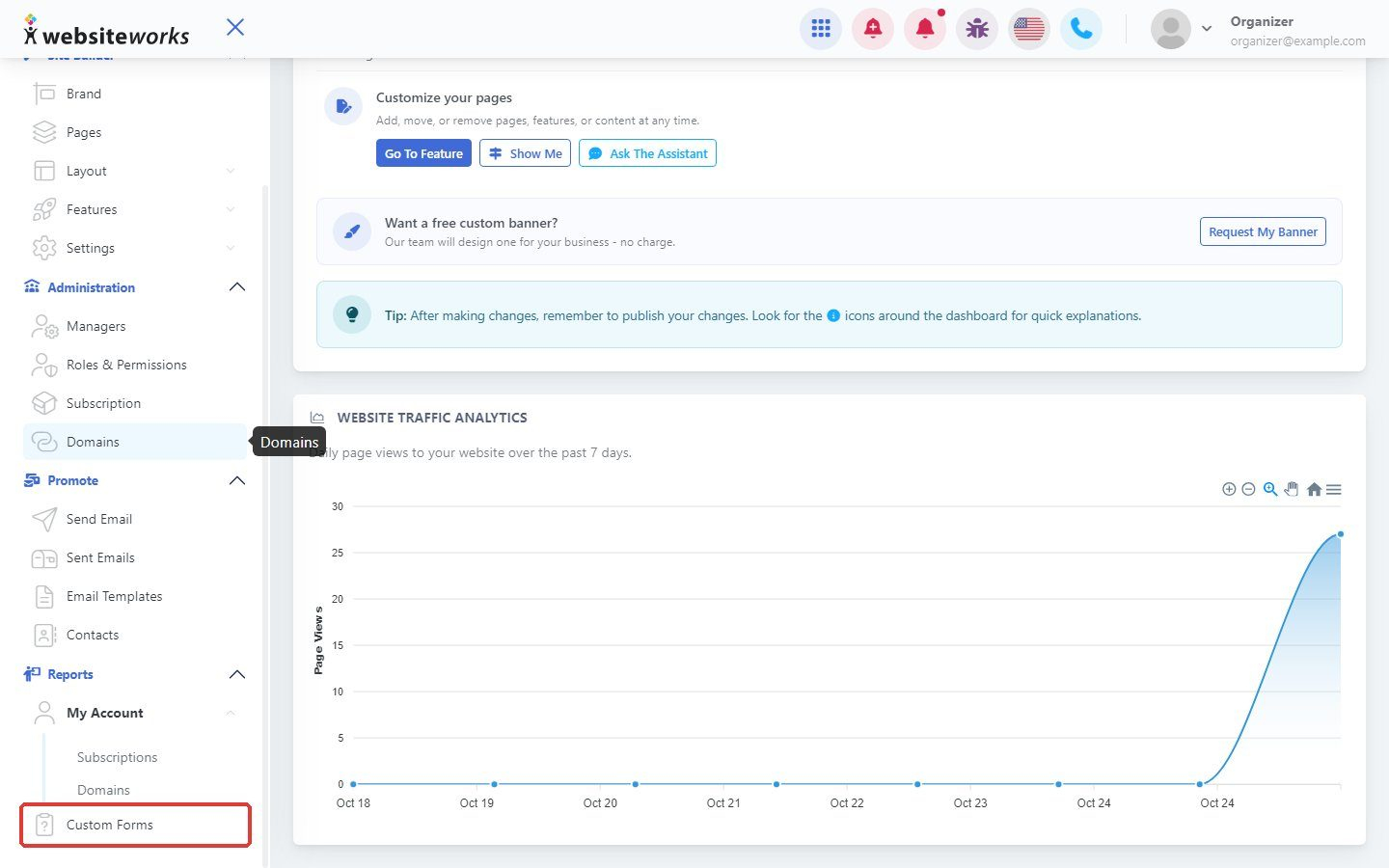The height and width of the screenshot is (868, 1389).
Task: Collapse the My Account submenu
Action: 231,713
